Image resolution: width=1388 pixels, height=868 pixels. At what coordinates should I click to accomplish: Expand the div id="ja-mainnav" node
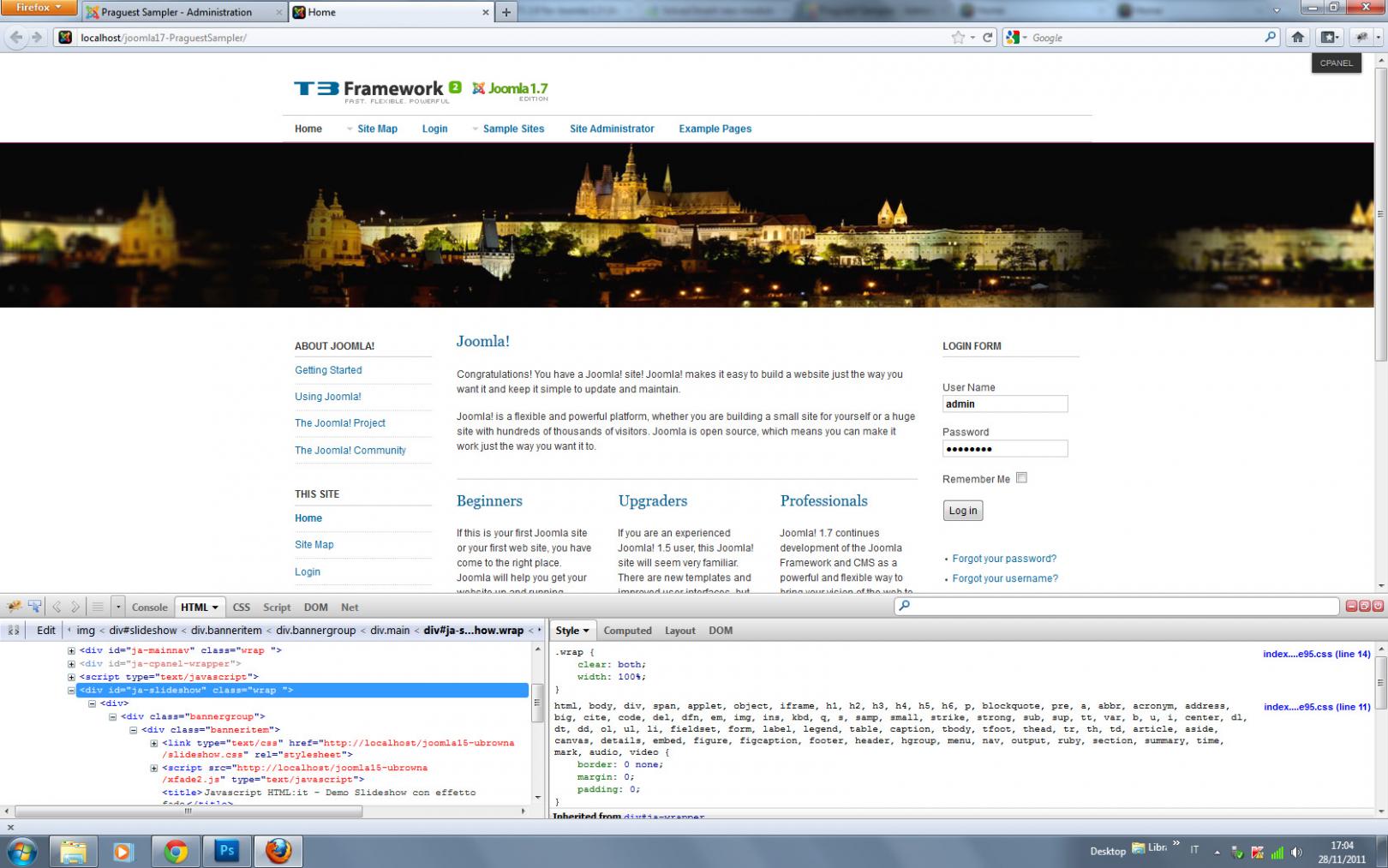(72, 650)
